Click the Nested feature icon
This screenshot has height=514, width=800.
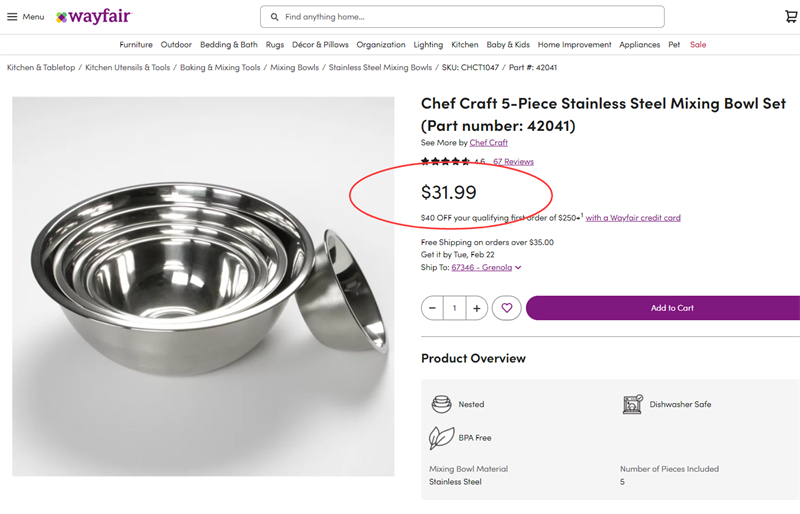point(441,404)
